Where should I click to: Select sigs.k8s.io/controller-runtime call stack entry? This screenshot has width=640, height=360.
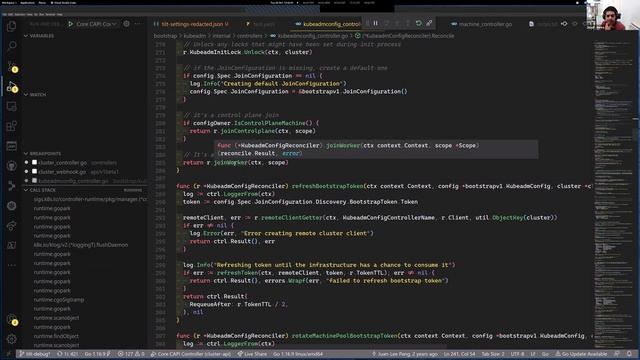tap(90, 199)
